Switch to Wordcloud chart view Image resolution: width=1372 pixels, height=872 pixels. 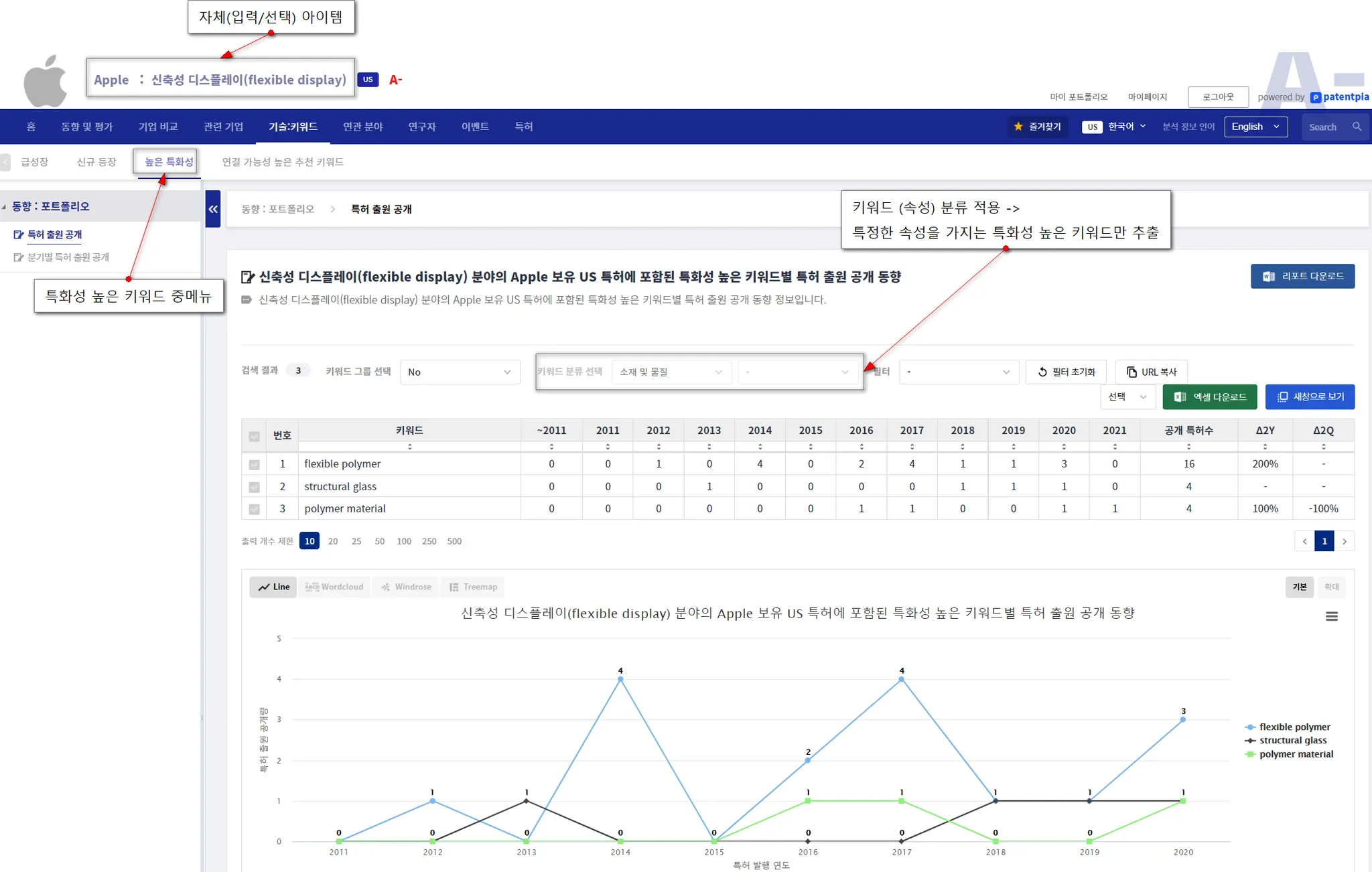(334, 587)
